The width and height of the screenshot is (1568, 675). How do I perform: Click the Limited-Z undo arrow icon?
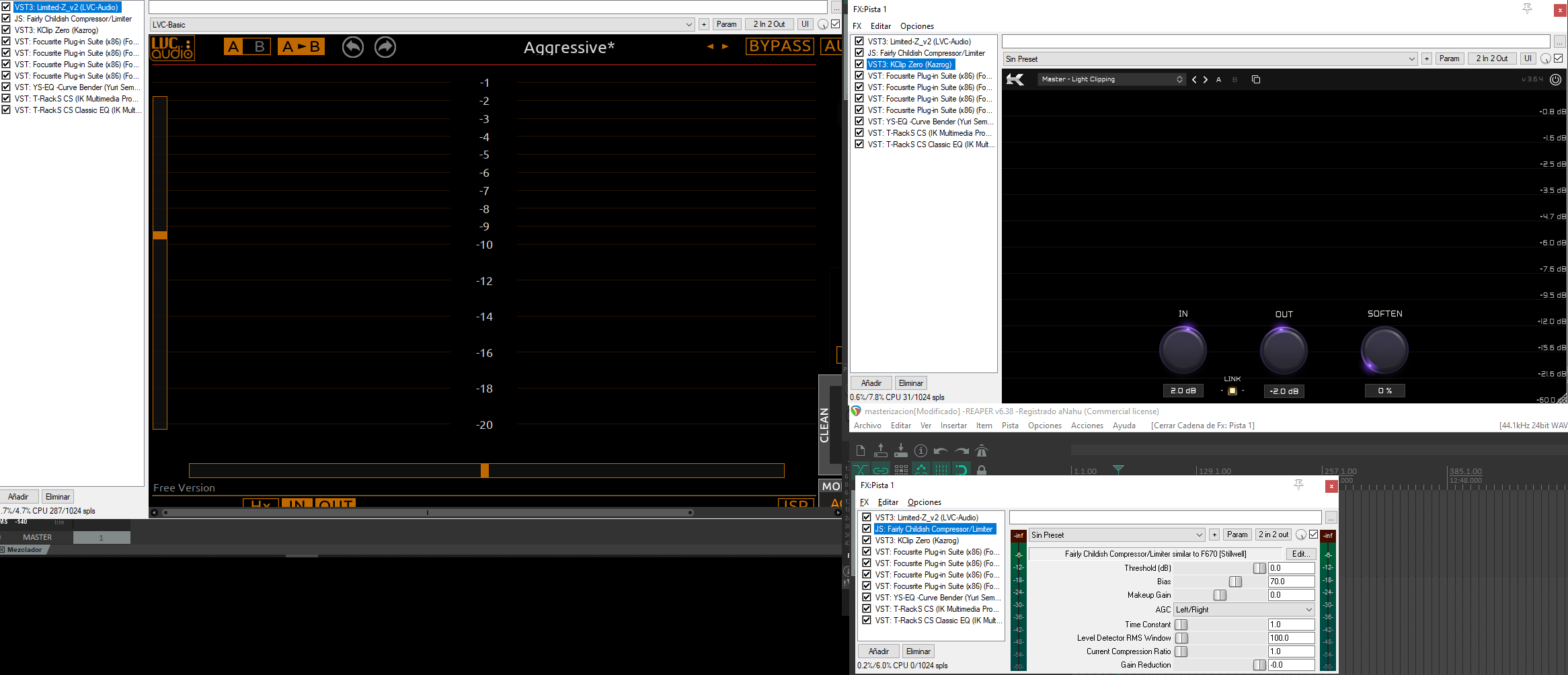353,47
